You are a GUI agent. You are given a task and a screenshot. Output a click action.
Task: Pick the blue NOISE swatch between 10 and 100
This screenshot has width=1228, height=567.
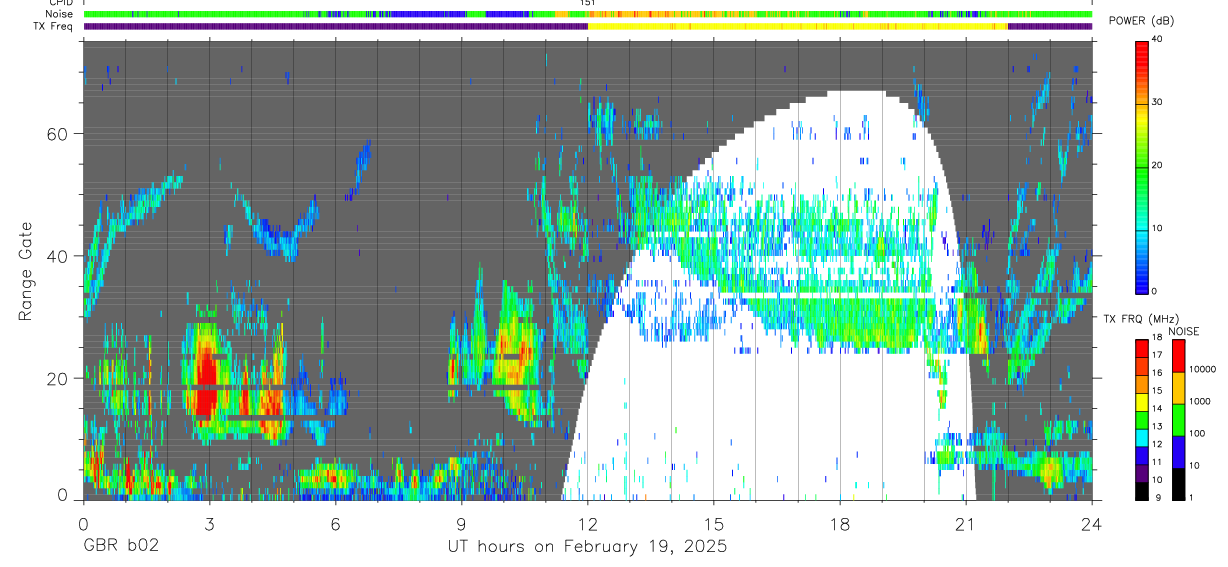1178,451
